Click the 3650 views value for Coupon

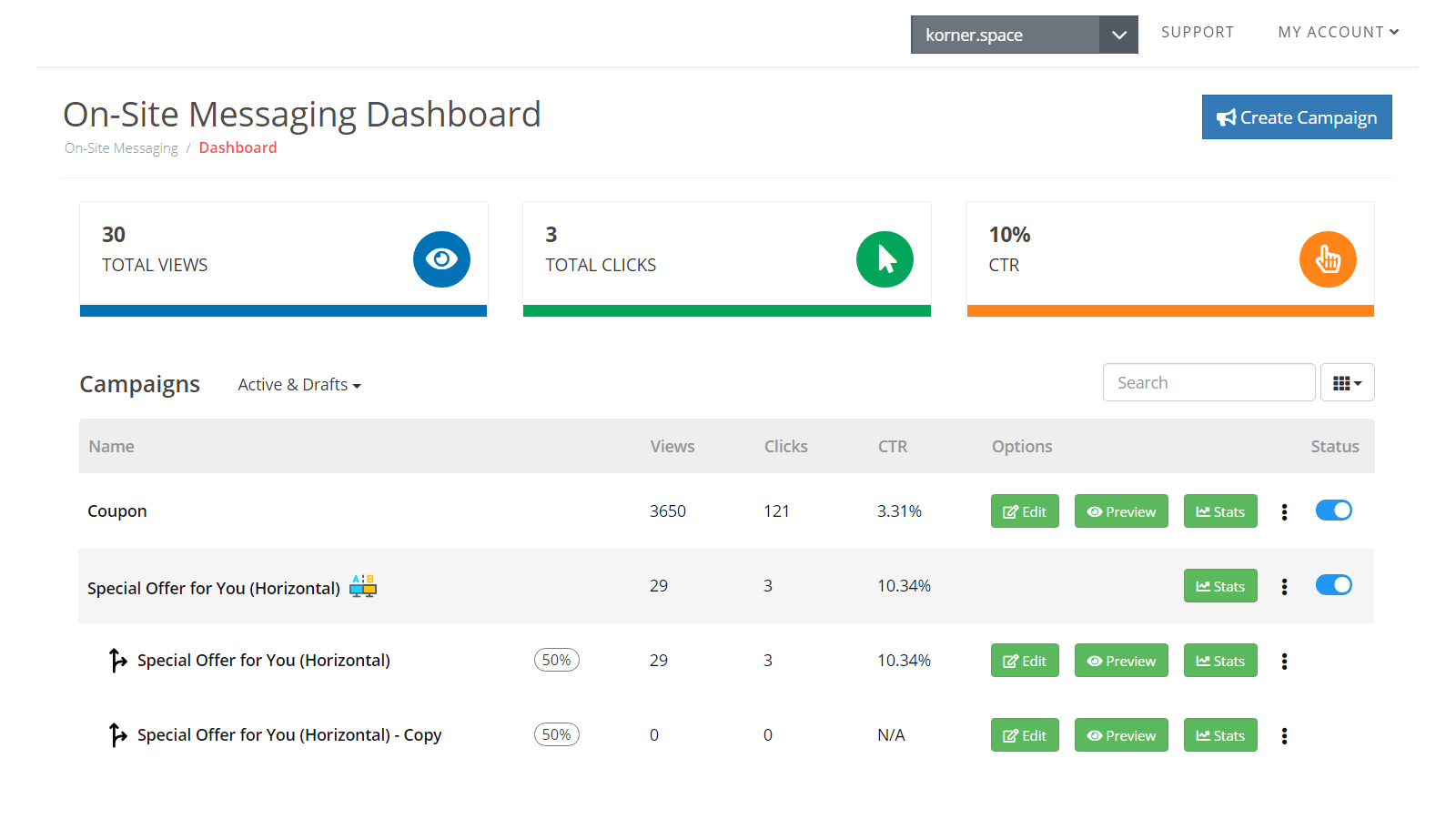click(668, 511)
